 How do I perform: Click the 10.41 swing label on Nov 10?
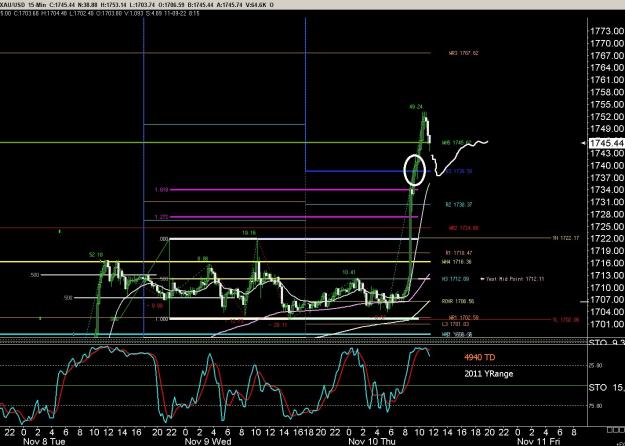pos(348,272)
